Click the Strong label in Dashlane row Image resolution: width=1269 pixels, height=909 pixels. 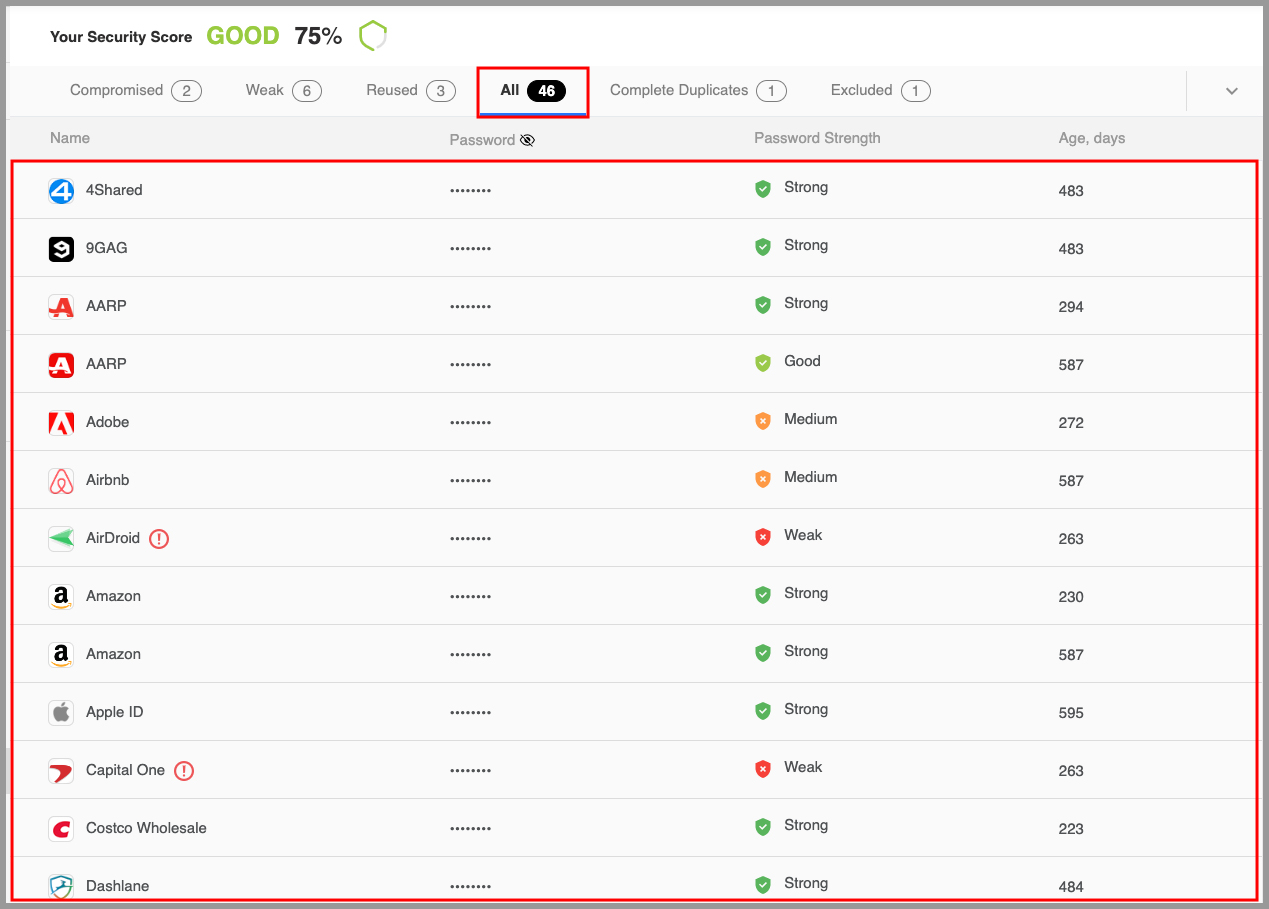point(806,883)
